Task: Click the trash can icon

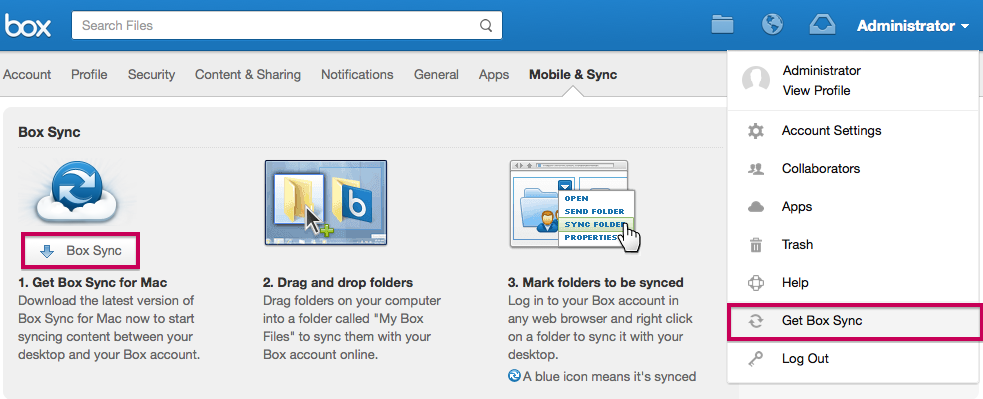Action: coord(756,245)
